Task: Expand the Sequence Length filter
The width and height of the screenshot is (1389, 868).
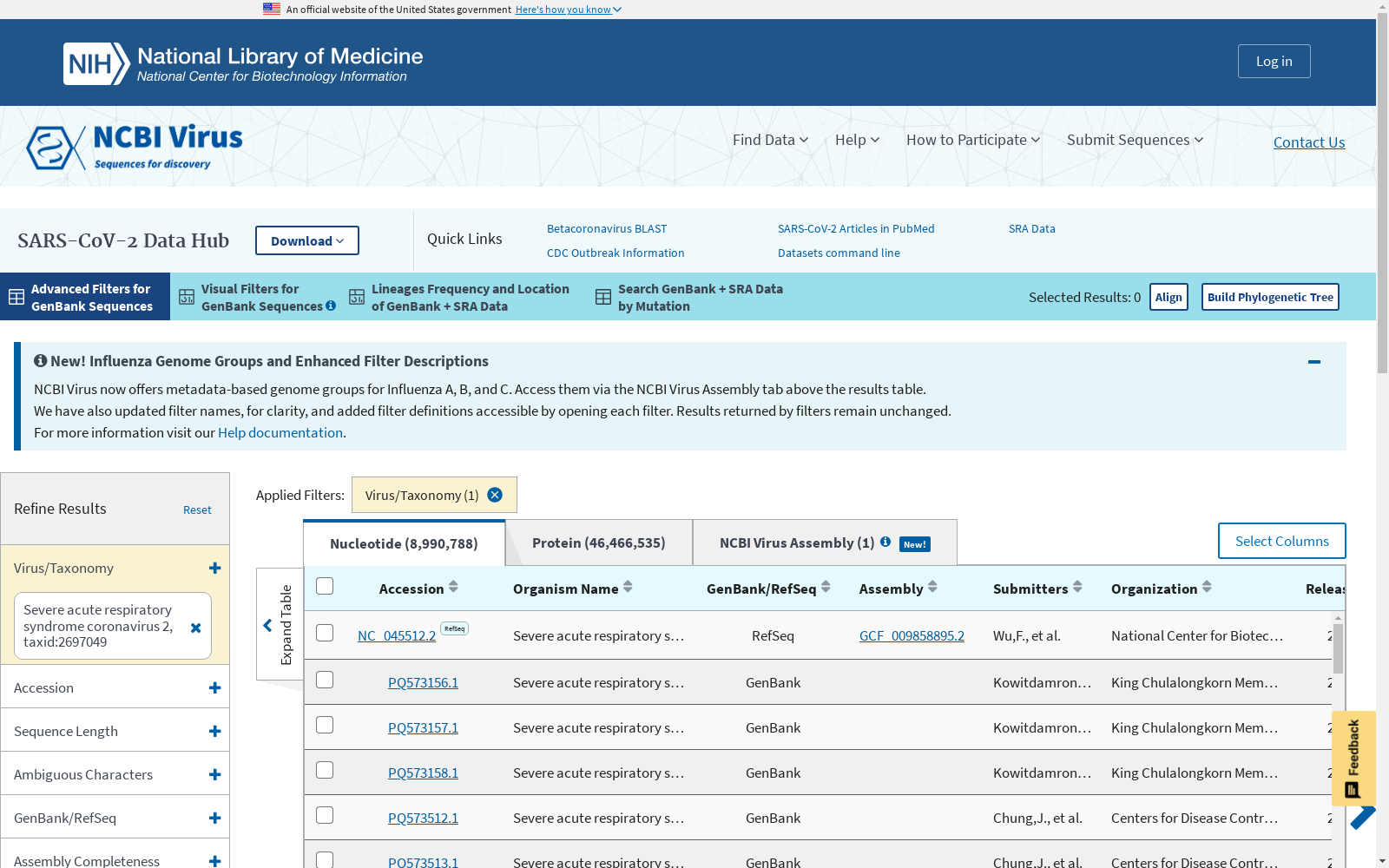Action: (x=214, y=731)
